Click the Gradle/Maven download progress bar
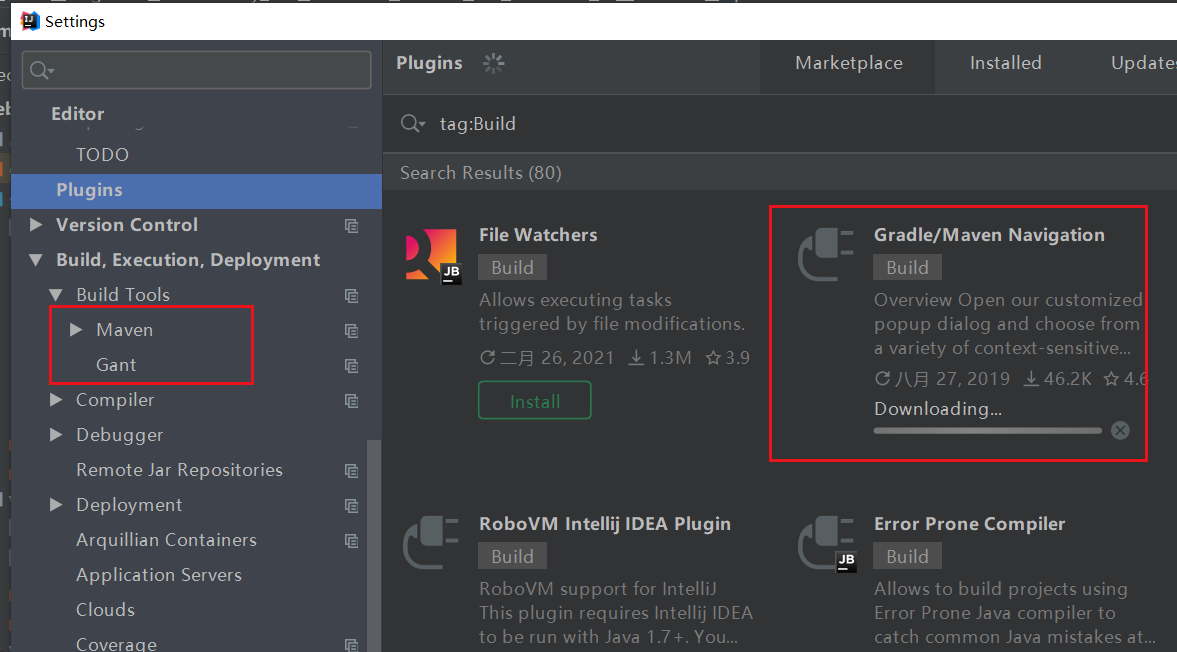 pos(988,431)
